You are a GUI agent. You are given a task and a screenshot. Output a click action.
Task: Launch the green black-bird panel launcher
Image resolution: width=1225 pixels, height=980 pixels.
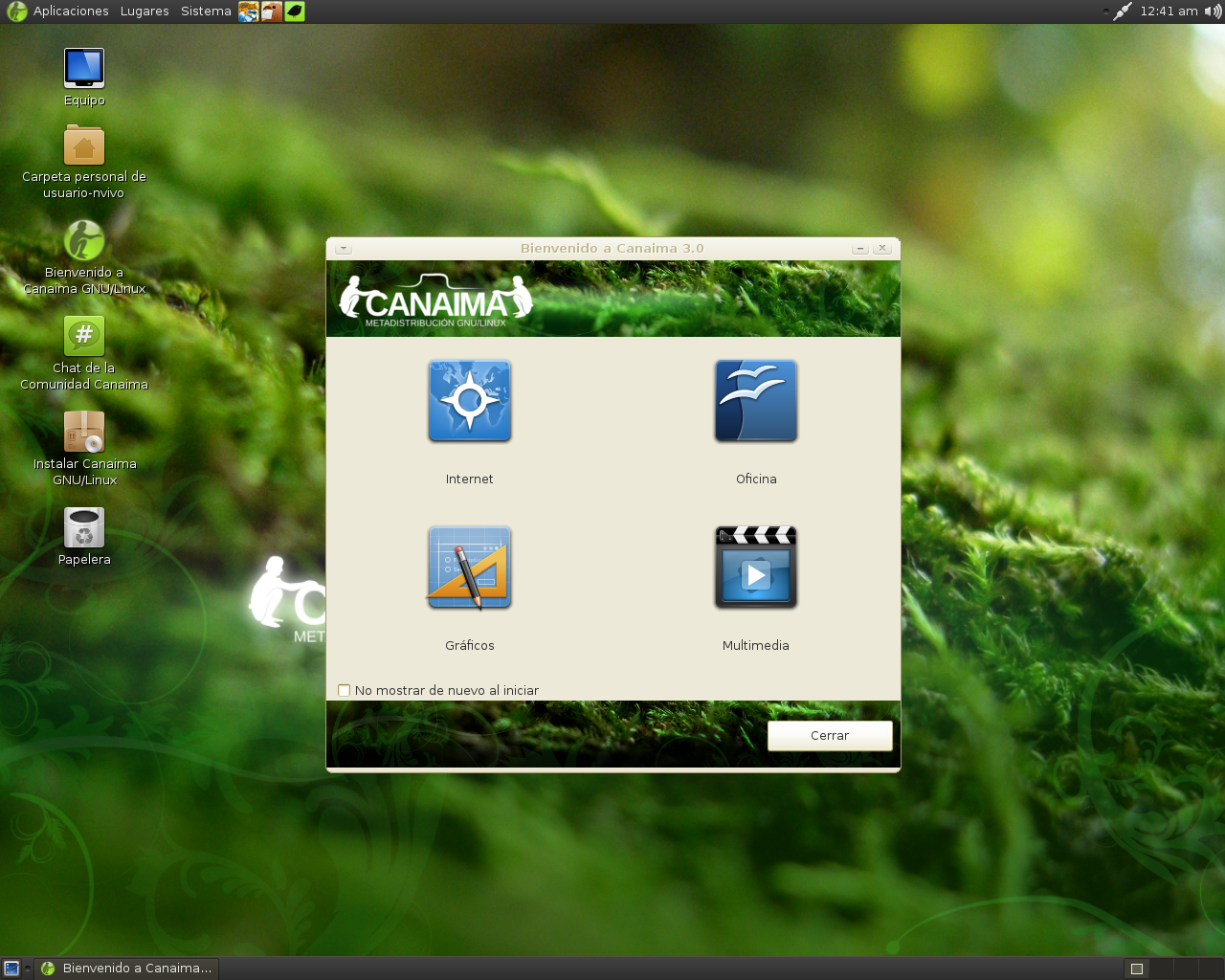pyautogui.click(x=295, y=11)
